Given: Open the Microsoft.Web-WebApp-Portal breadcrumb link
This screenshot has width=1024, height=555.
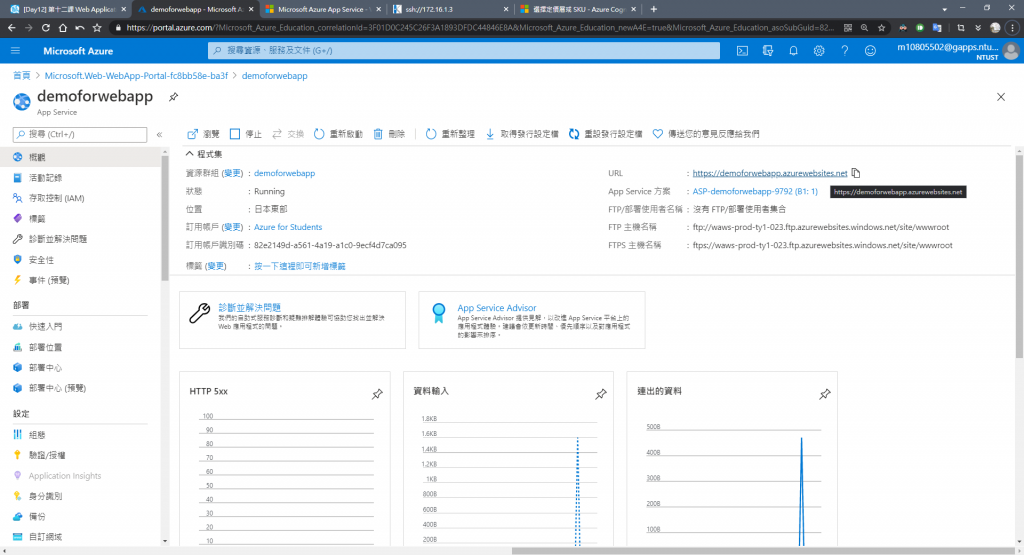Looking at the screenshot, I should click(x=136, y=76).
